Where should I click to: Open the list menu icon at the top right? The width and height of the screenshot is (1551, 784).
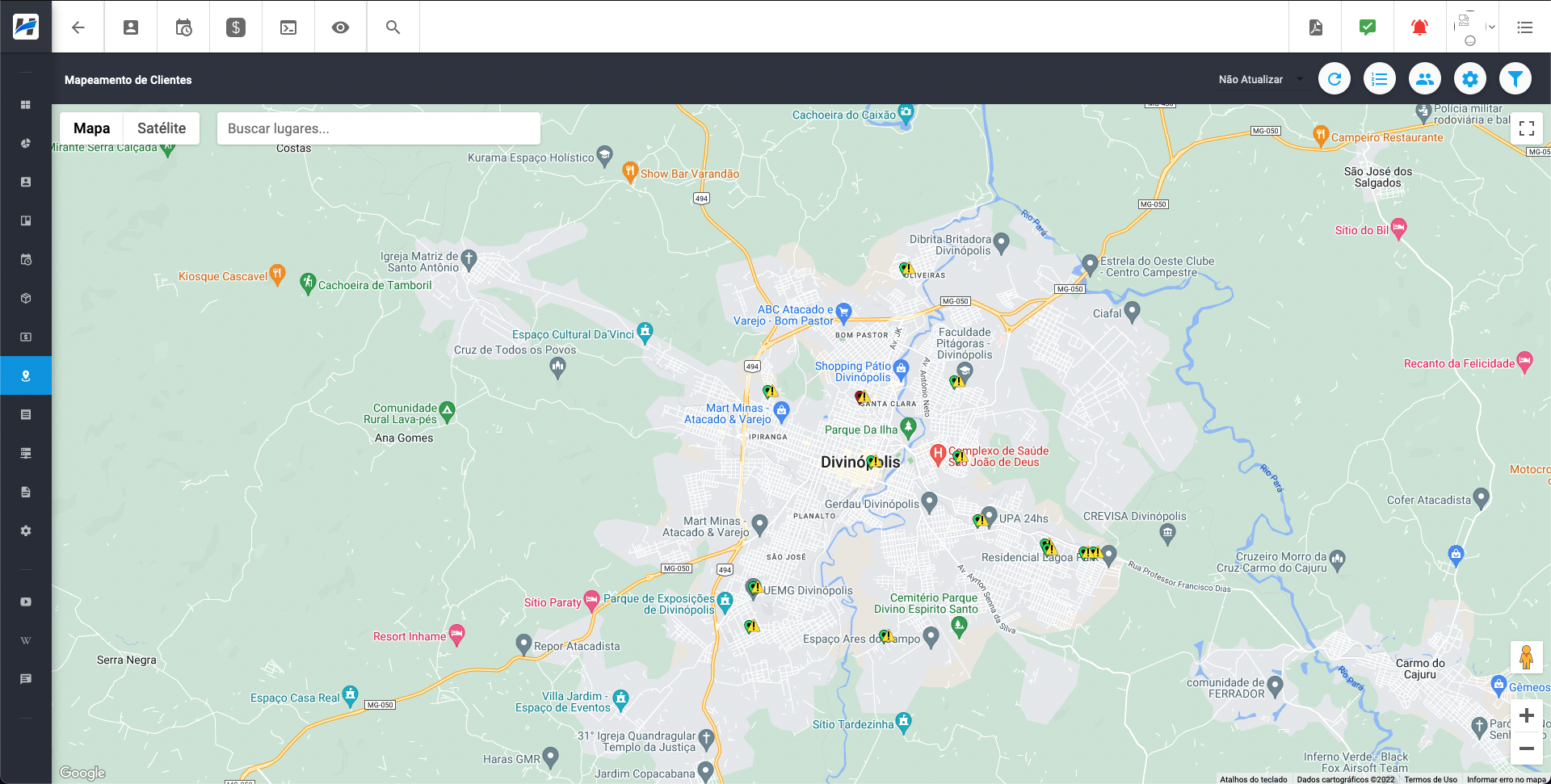coord(1525,27)
